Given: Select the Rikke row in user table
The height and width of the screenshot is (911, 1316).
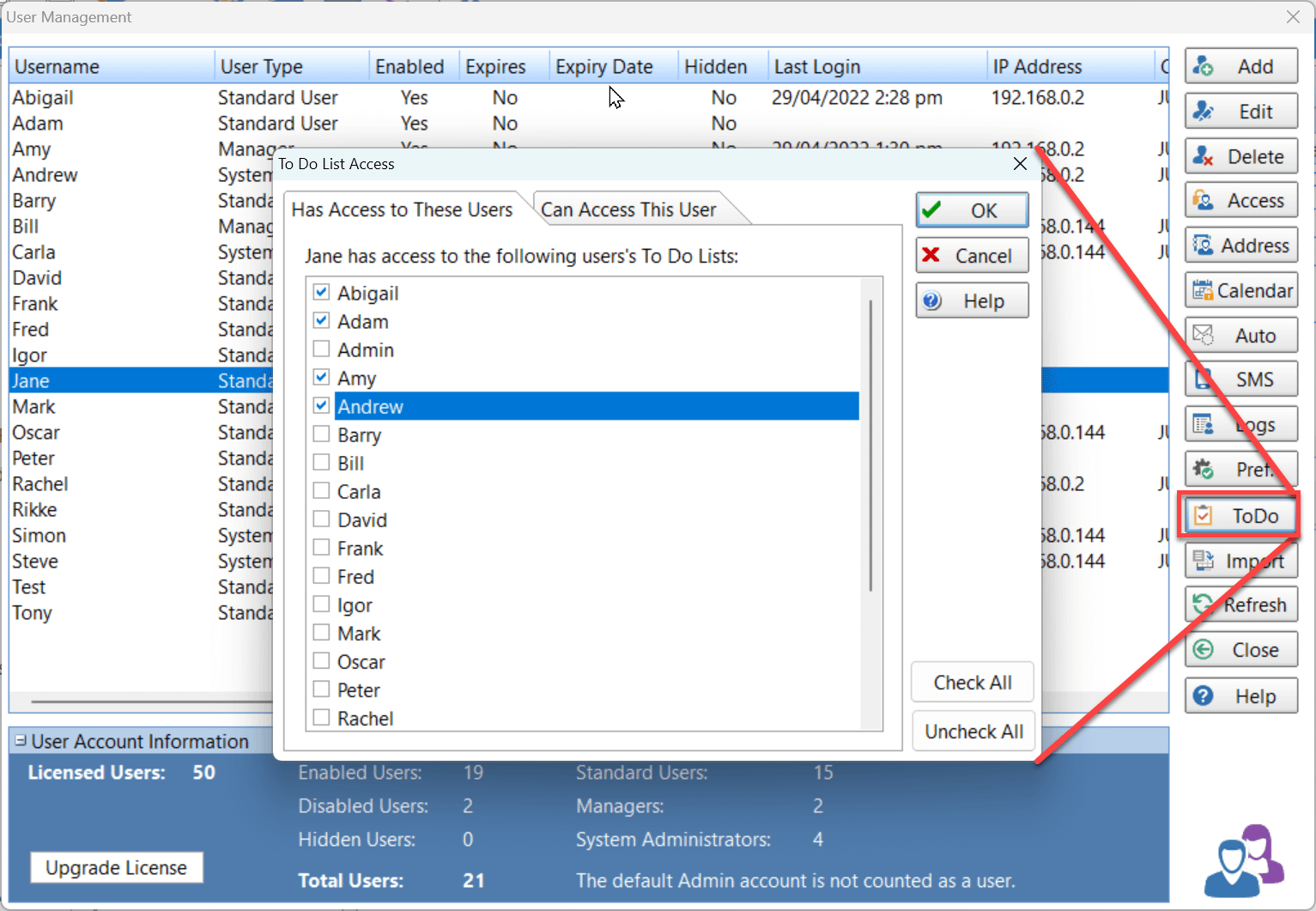Looking at the screenshot, I should coord(142,510).
